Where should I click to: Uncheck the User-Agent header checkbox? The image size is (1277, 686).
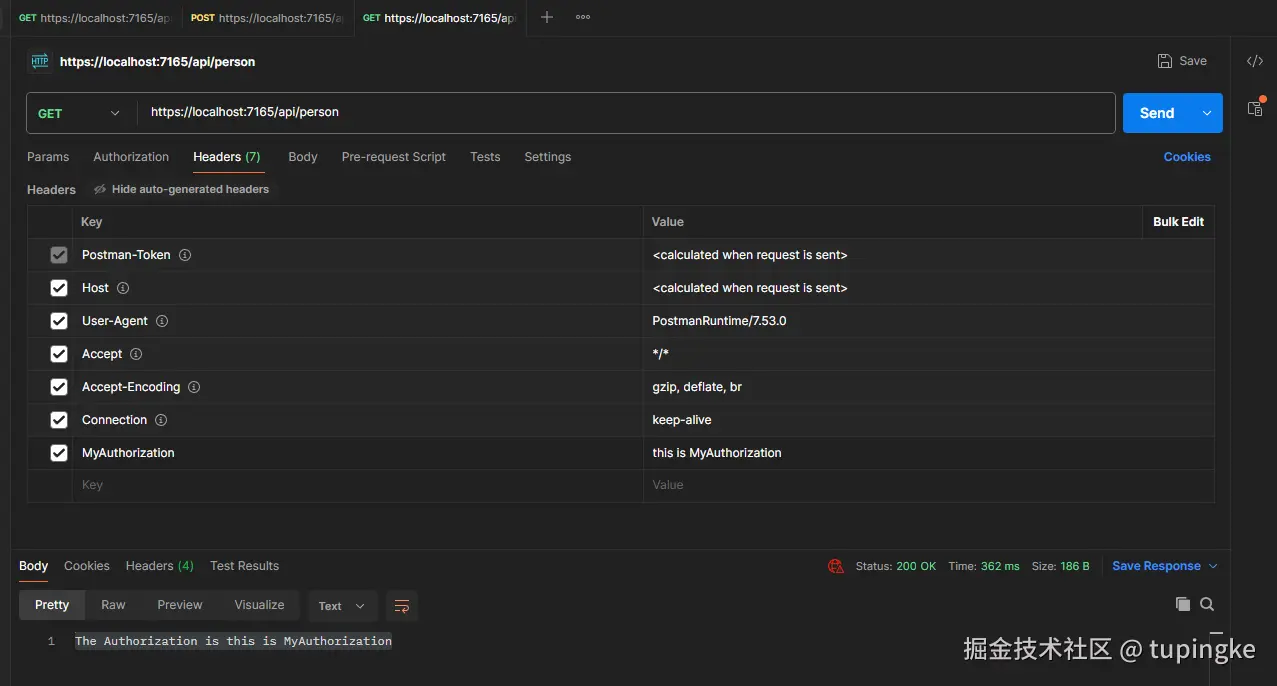point(59,321)
